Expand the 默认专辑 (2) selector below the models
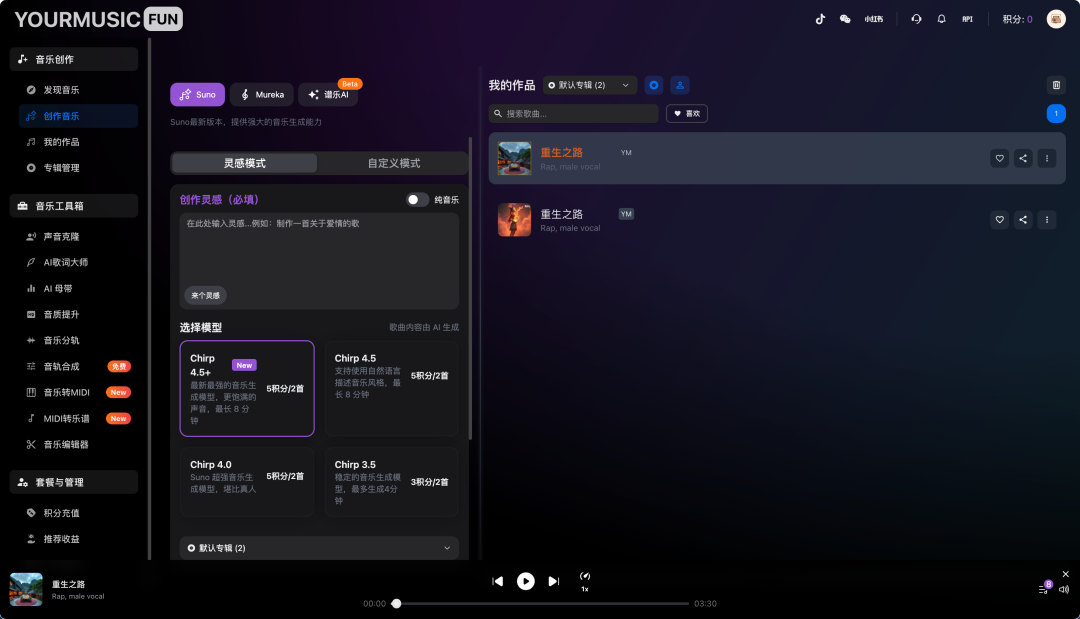Screen dimensions: 1080x619 click(x=320, y=548)
